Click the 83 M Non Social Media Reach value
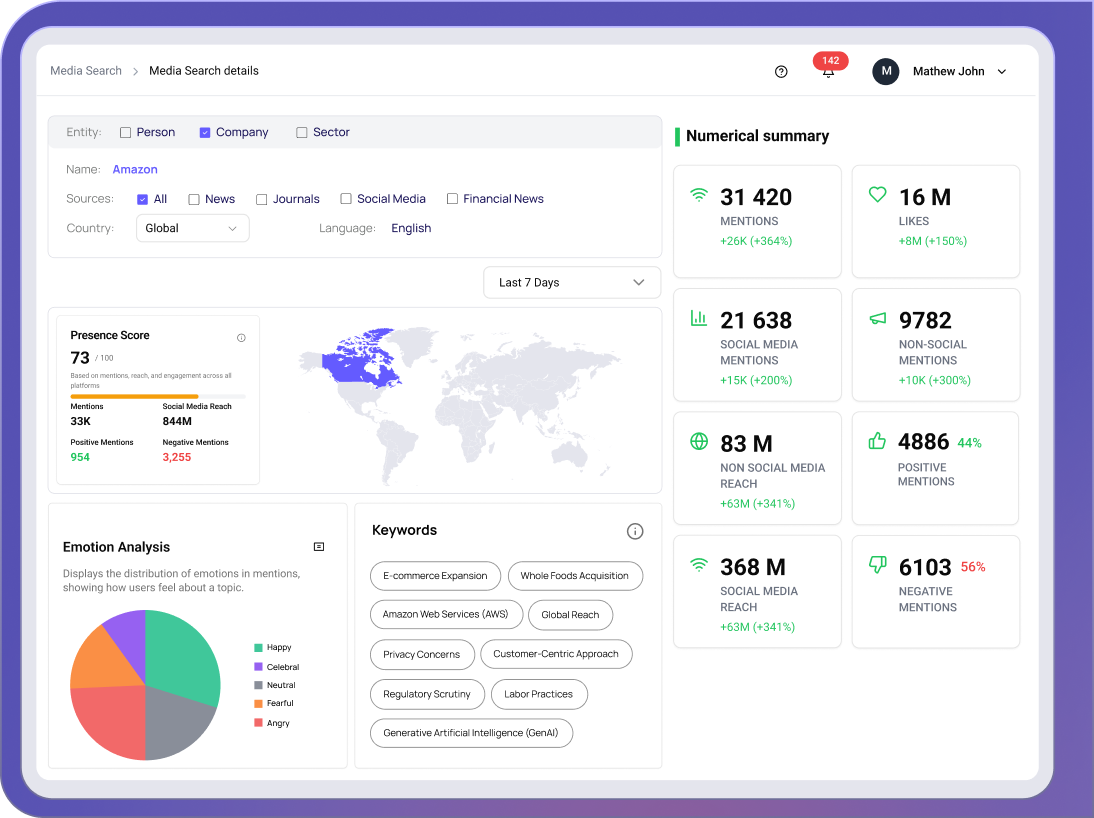 click(747, 444)
